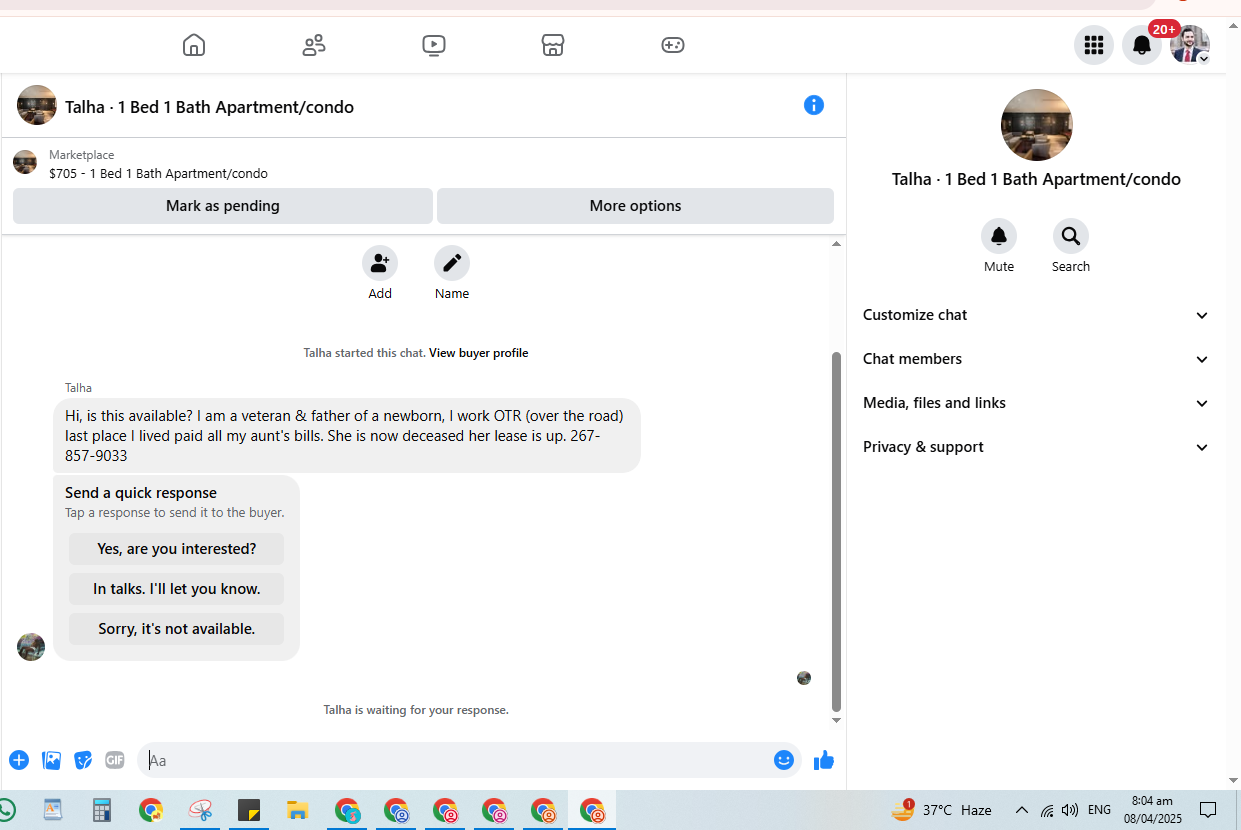Click the Add people icon

point(380,263)
